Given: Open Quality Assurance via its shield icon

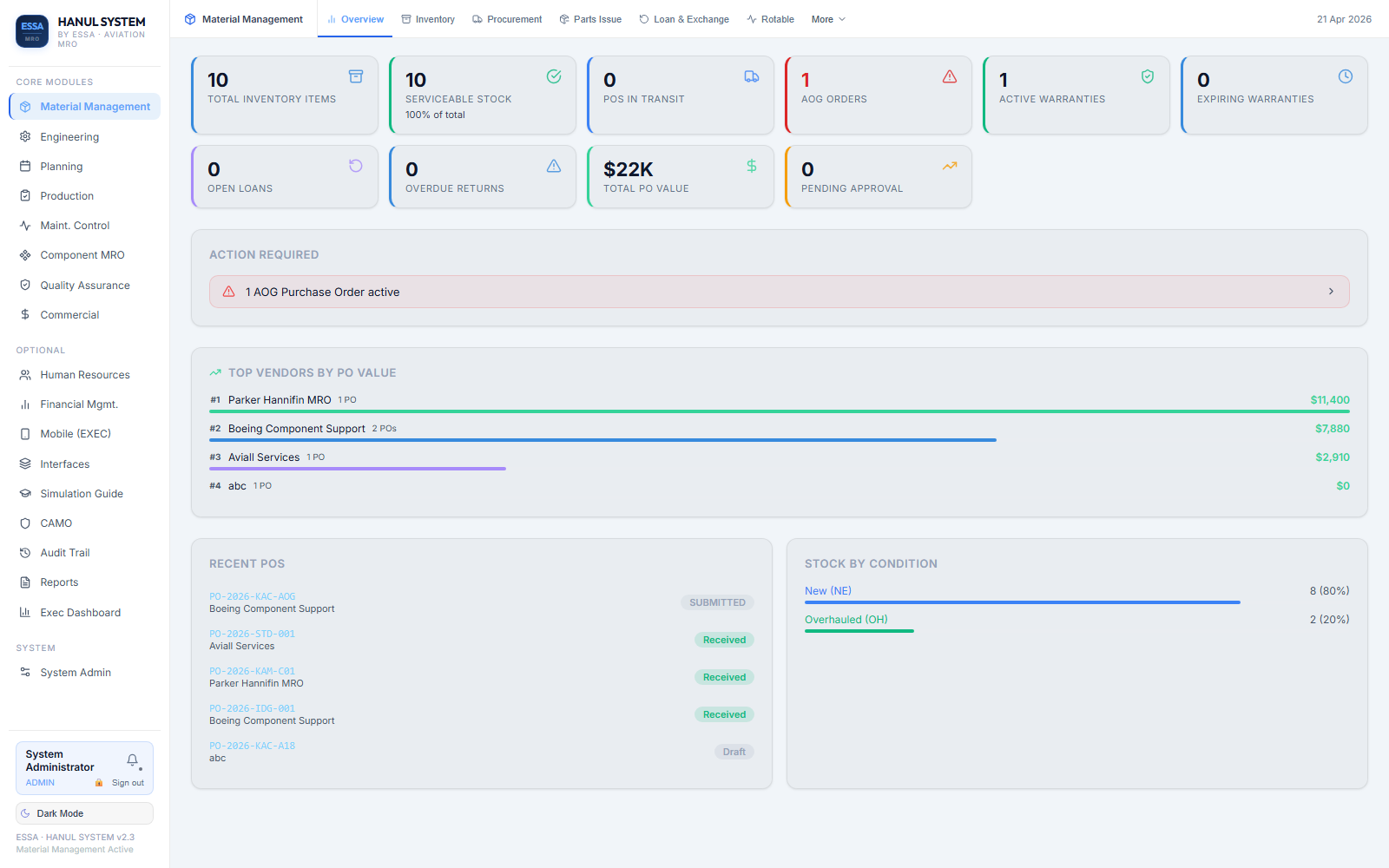Looking at the screenshot, I should click(25, 285).
